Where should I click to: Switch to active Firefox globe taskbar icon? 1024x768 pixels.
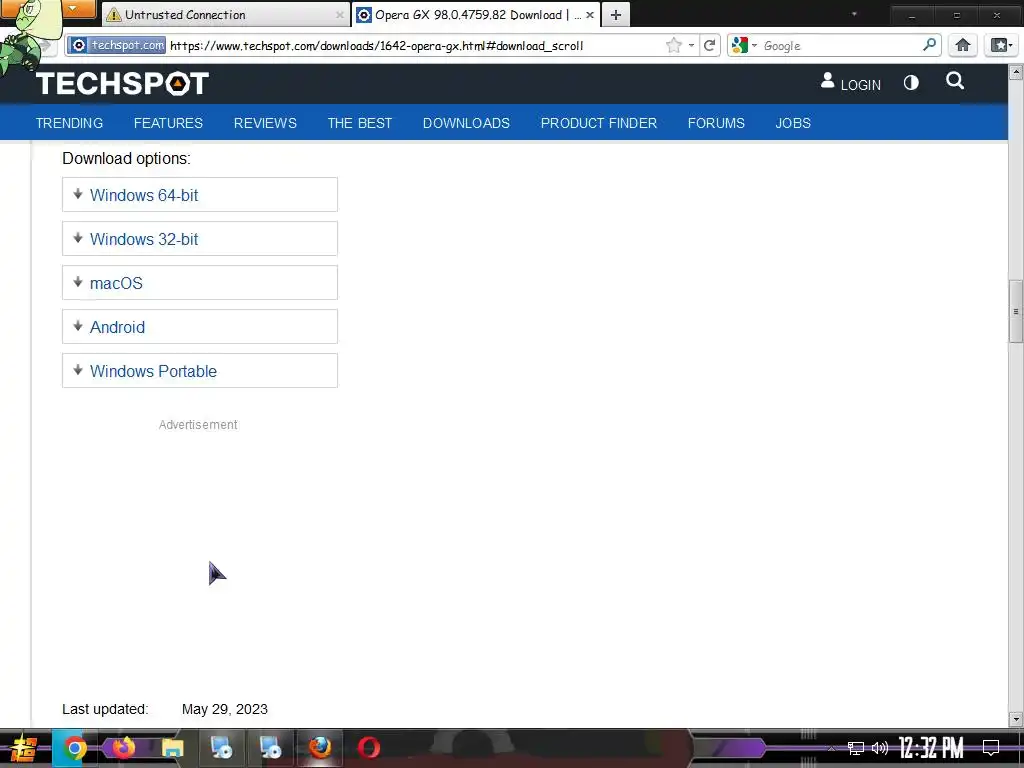[319, 748]
